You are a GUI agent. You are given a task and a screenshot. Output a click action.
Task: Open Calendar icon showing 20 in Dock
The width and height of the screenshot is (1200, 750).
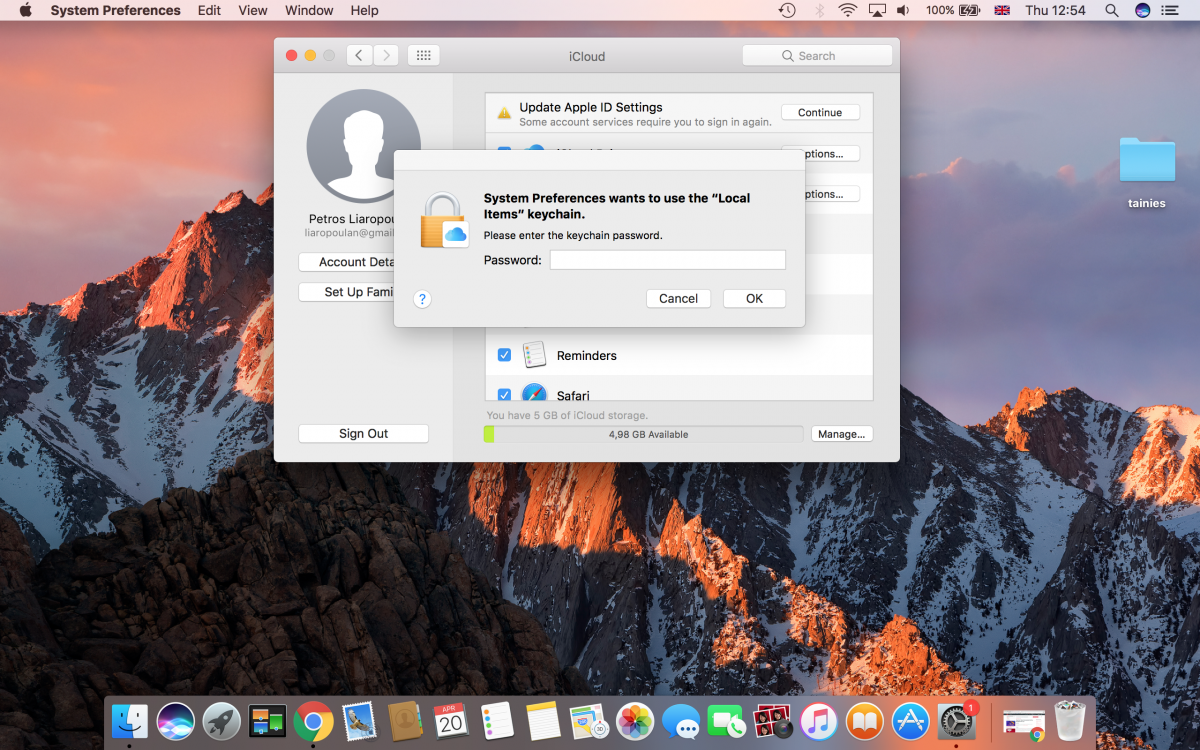[451, 721]
